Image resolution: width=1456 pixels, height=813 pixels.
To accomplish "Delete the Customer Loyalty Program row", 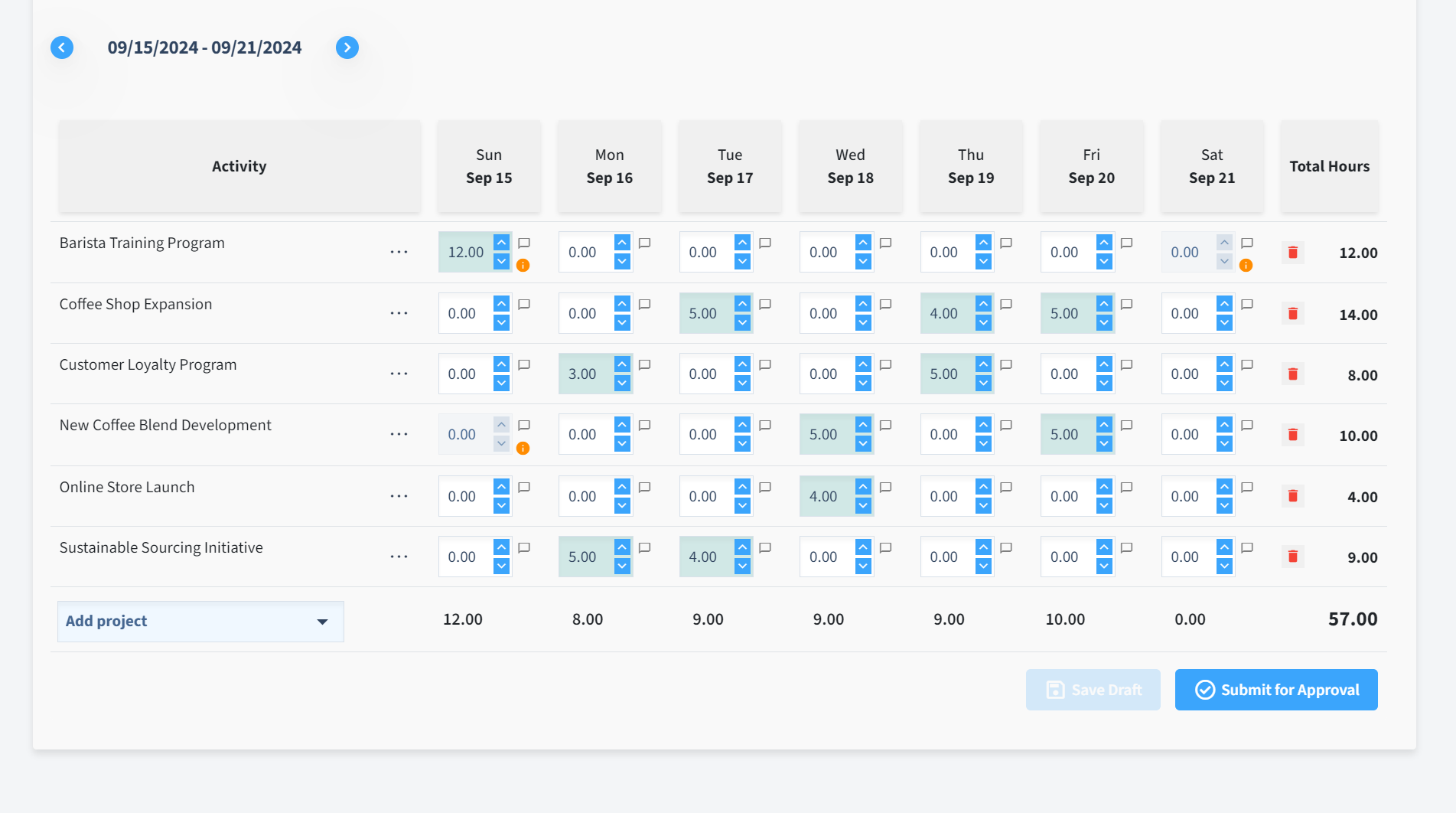I will [x=1293, y=374].
